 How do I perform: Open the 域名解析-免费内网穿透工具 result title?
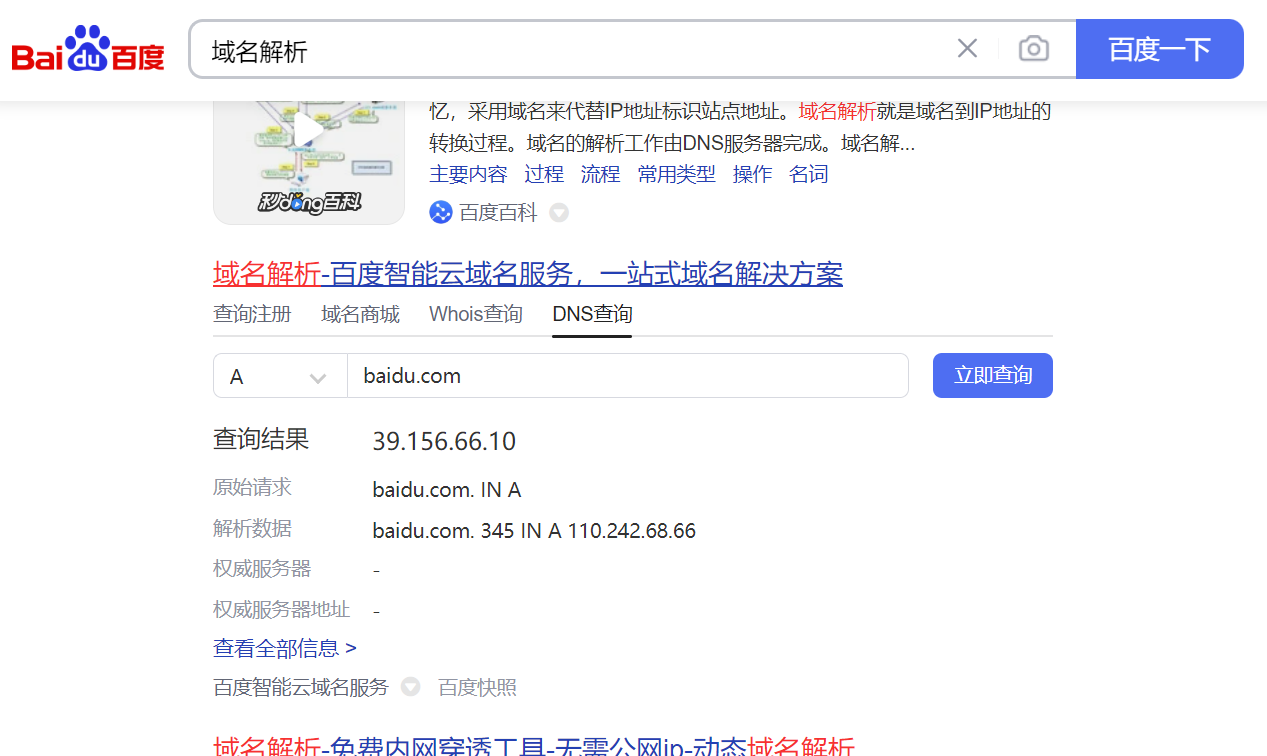534,745
